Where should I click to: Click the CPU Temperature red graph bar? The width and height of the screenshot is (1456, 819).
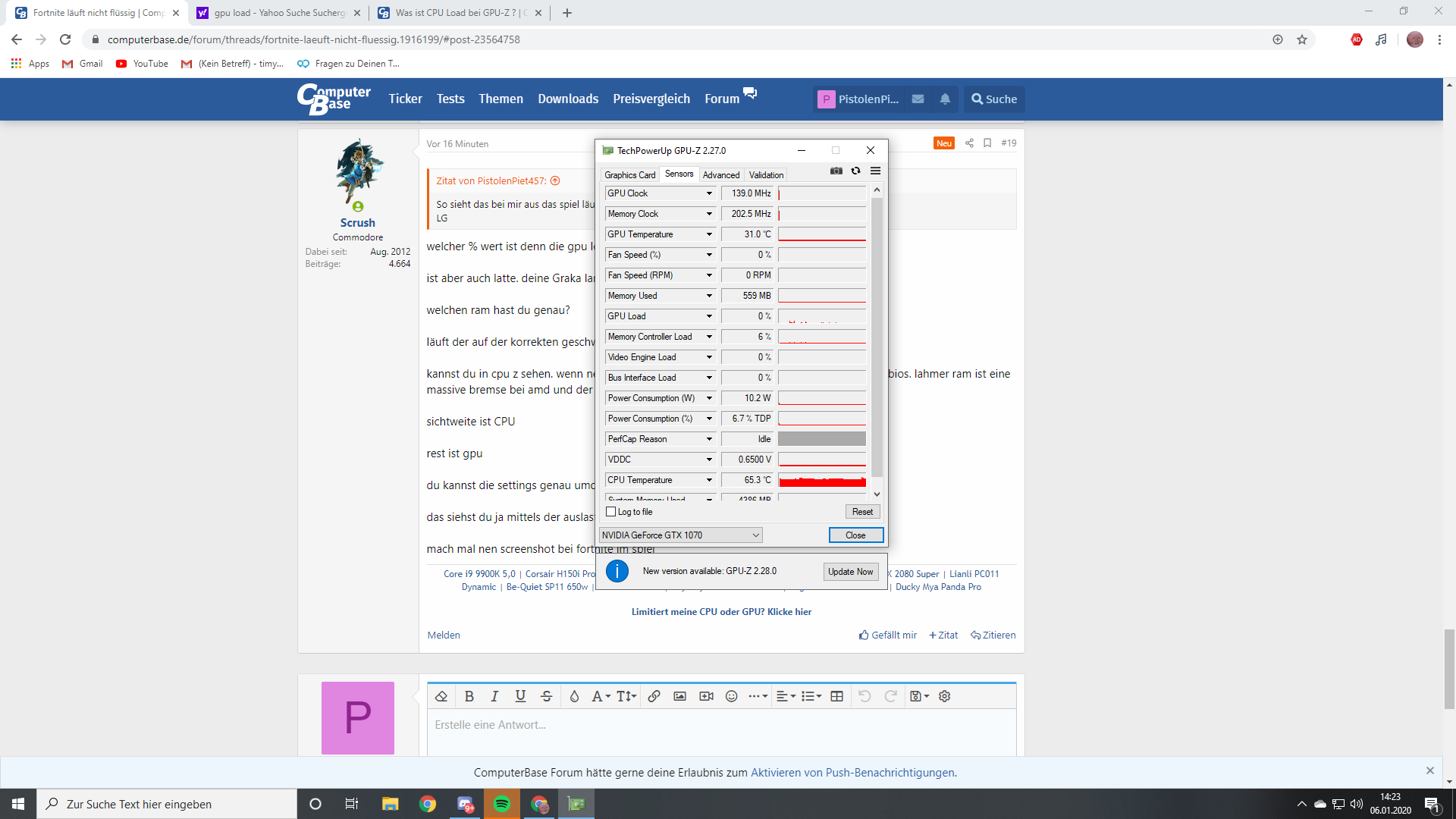pos(821,480)
